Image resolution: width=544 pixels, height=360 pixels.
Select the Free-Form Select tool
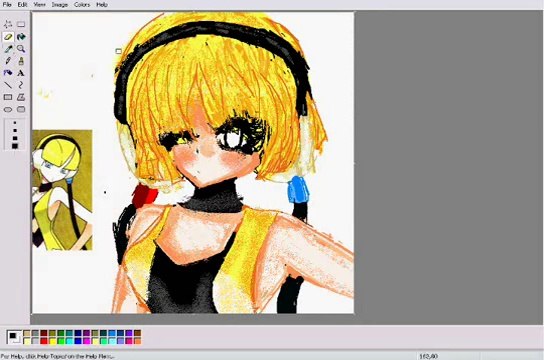click(8, 24)
